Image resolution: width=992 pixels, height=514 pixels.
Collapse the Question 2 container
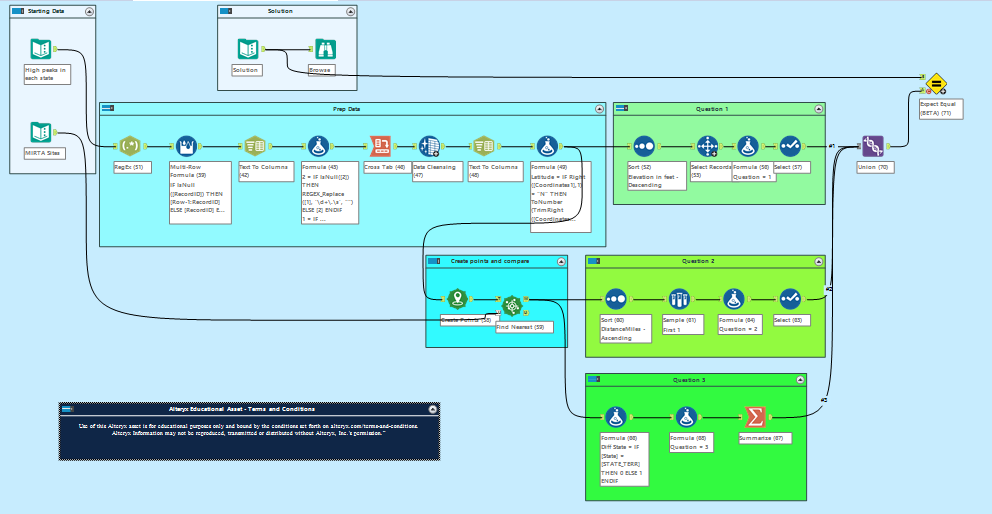(819, 261)
